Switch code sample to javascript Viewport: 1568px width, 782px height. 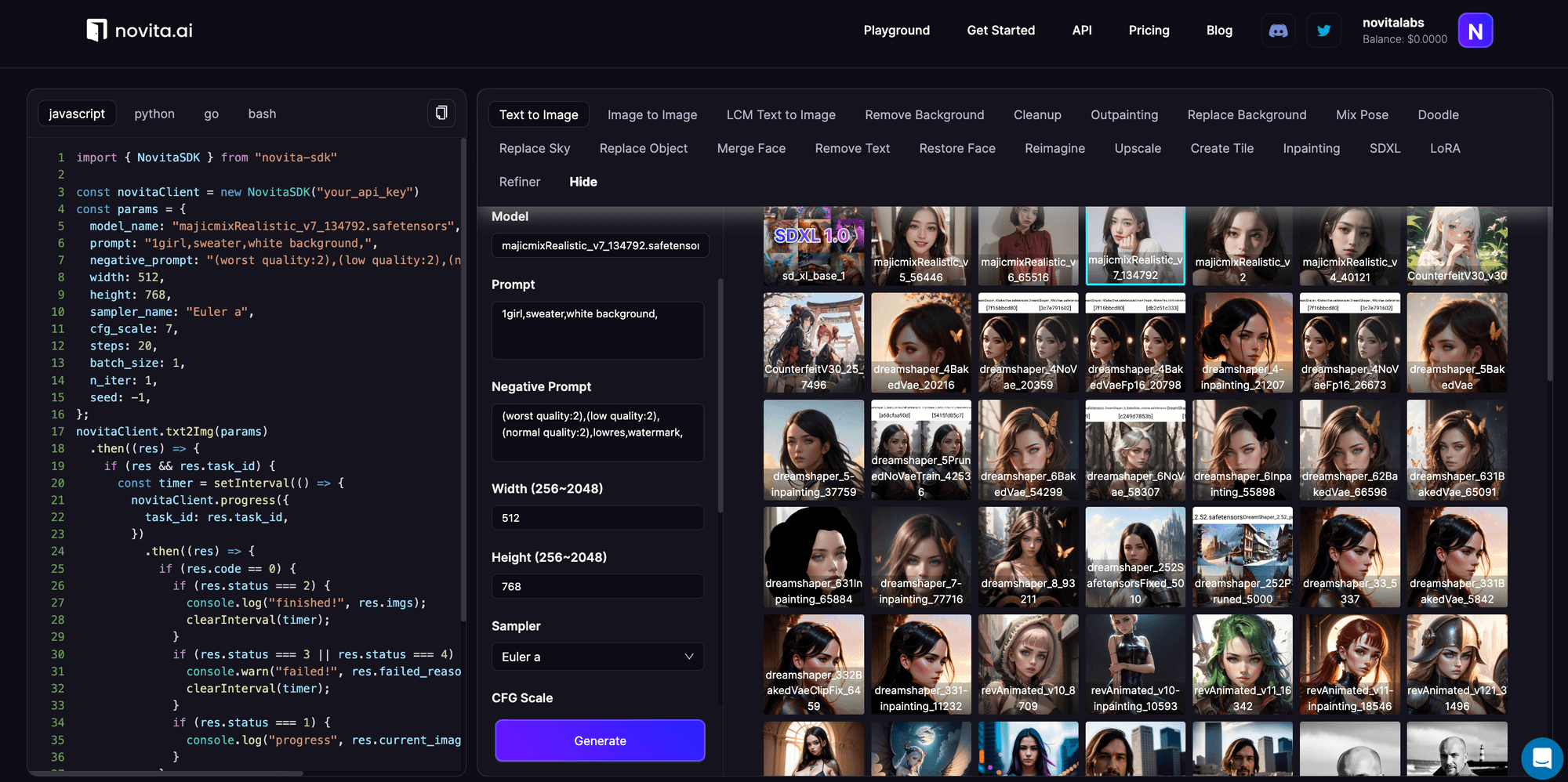pyautogui.click(x=77, y=114)
